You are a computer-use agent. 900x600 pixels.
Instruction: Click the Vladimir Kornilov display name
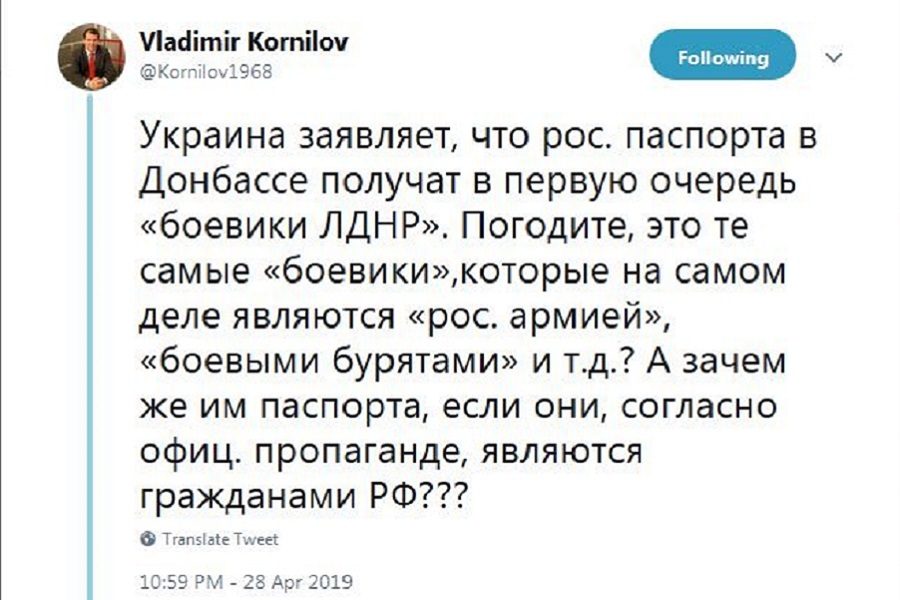[244, 42]
